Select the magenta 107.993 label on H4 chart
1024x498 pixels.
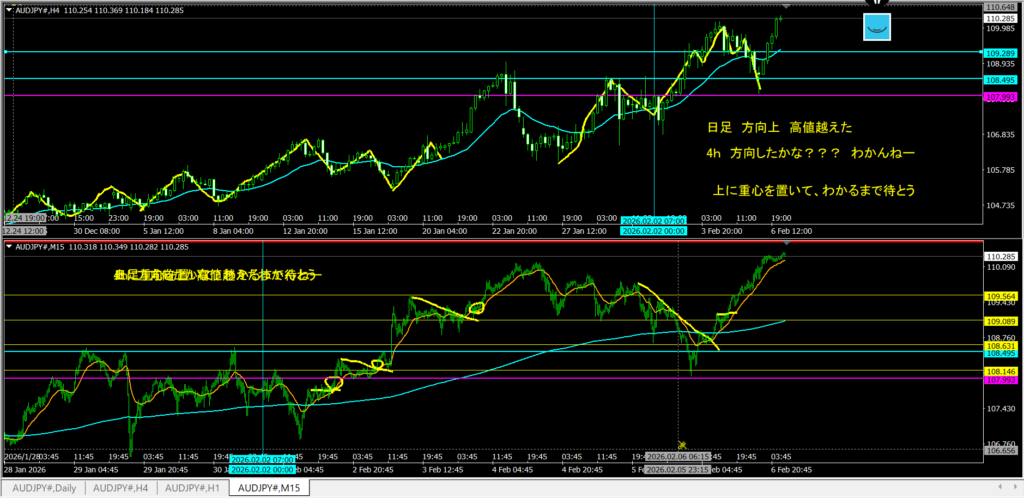pos(1001,96)
